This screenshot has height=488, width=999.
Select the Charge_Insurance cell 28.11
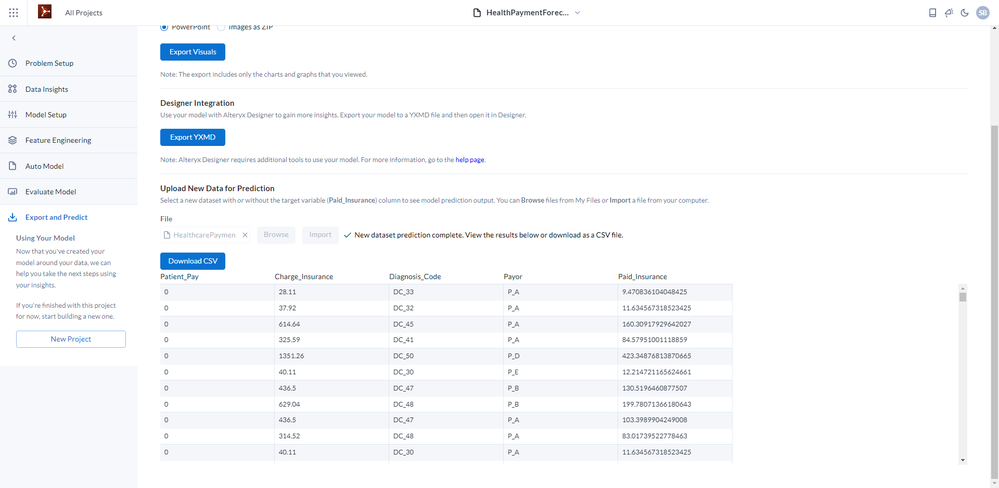tap(332, 292)
